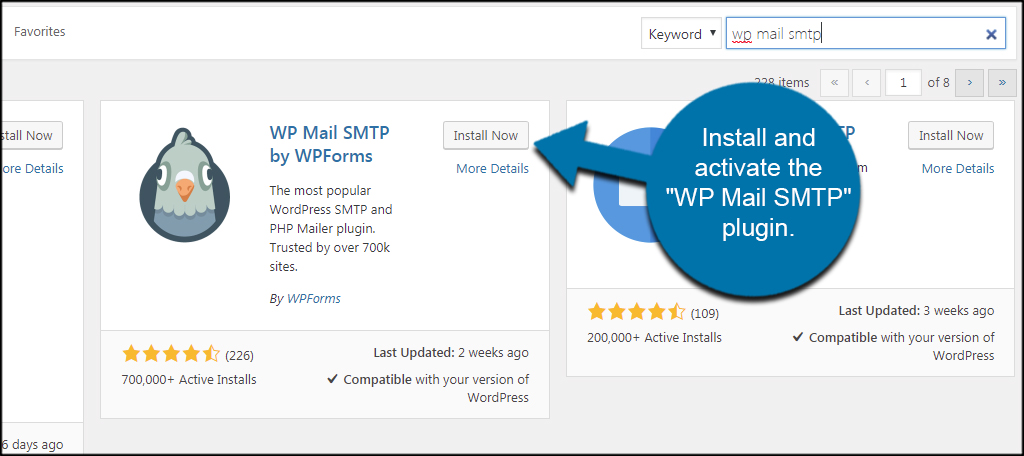Jump to the last results page arrow
The height and width of the screenshot is (456, 1024).
click(x=1001, y=83)
